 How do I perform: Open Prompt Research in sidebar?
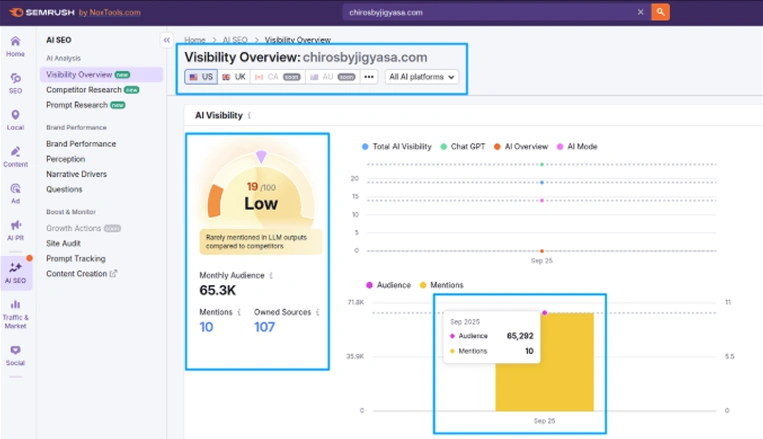coord(86,105)
